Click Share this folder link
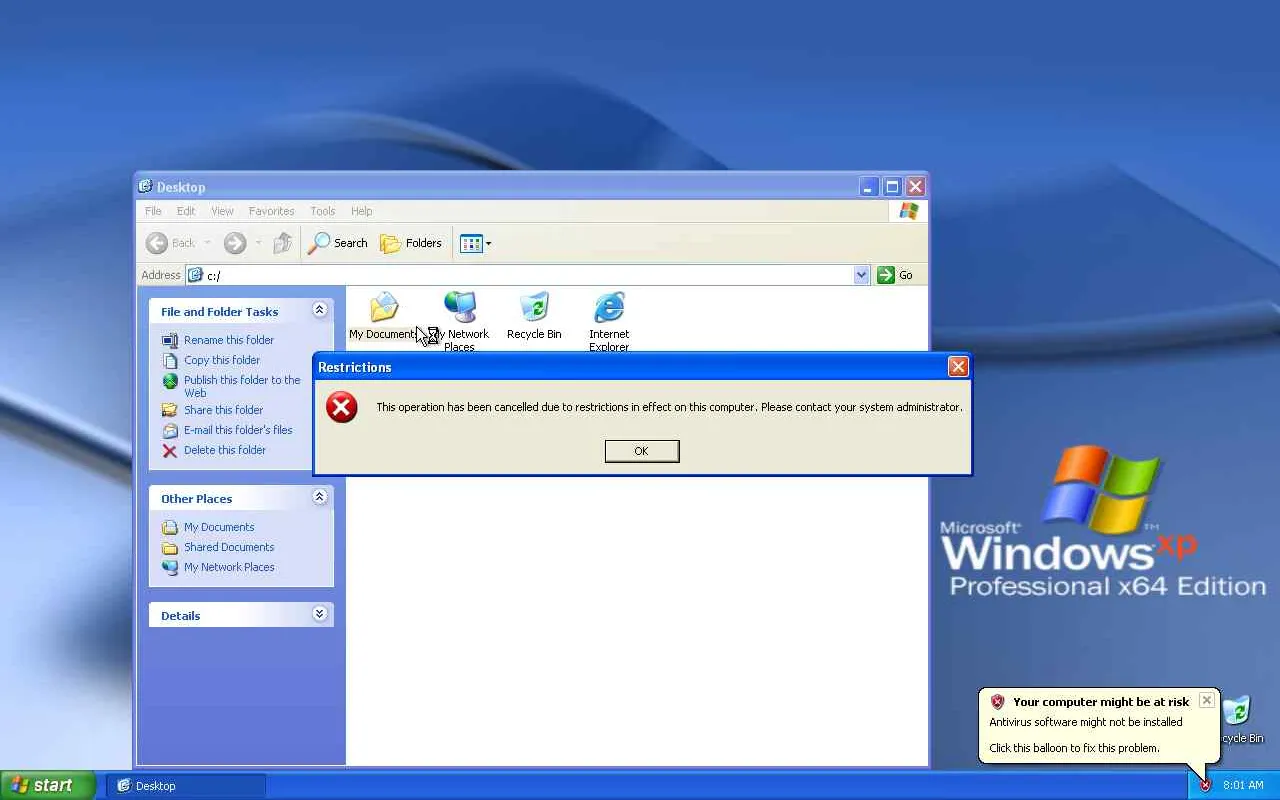1280x800 pixels. tap(224, 410)
